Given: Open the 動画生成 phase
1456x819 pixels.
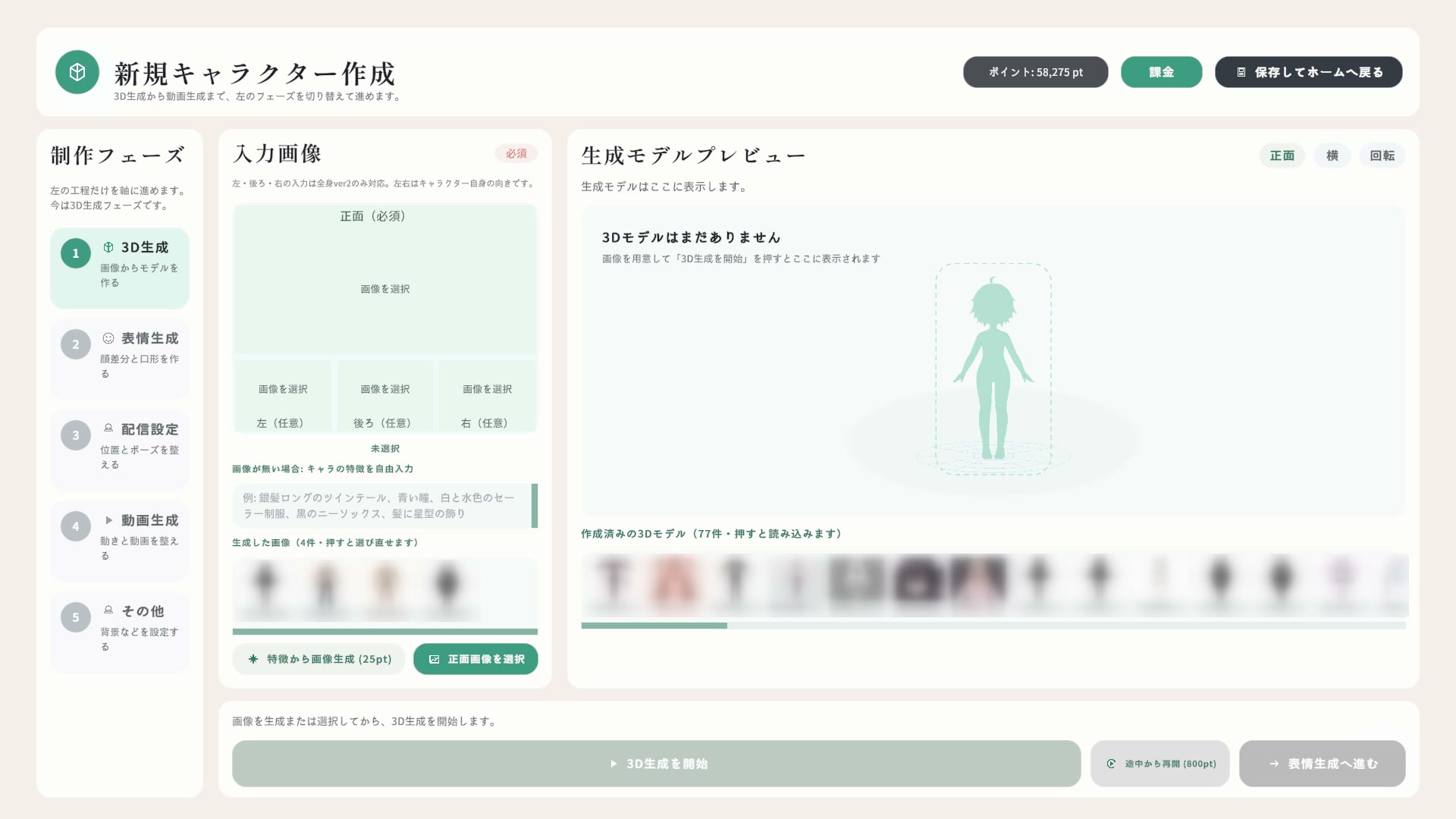Looking at the screenshot, I should (120, 541).
